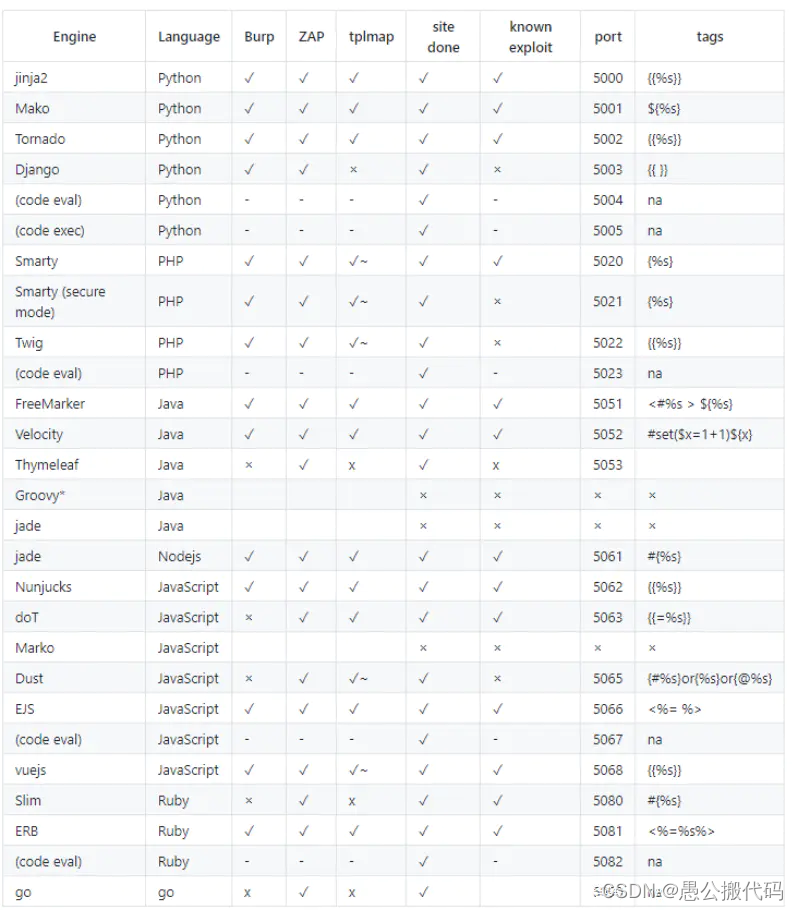The height and width of the screenshot is (910, 798).
Task: Select the FreeMarker engine cell
Action: [x=50, y=404]
